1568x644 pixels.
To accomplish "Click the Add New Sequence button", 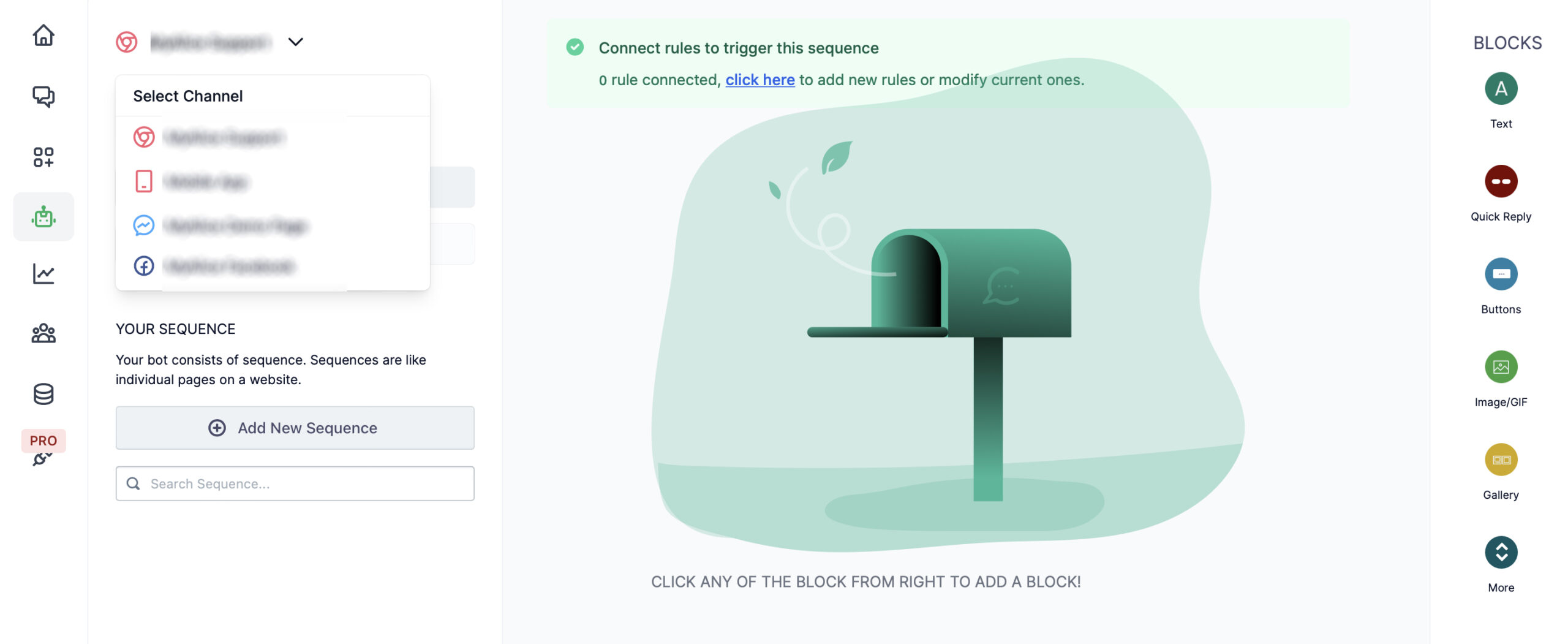I will coord(295,428).
